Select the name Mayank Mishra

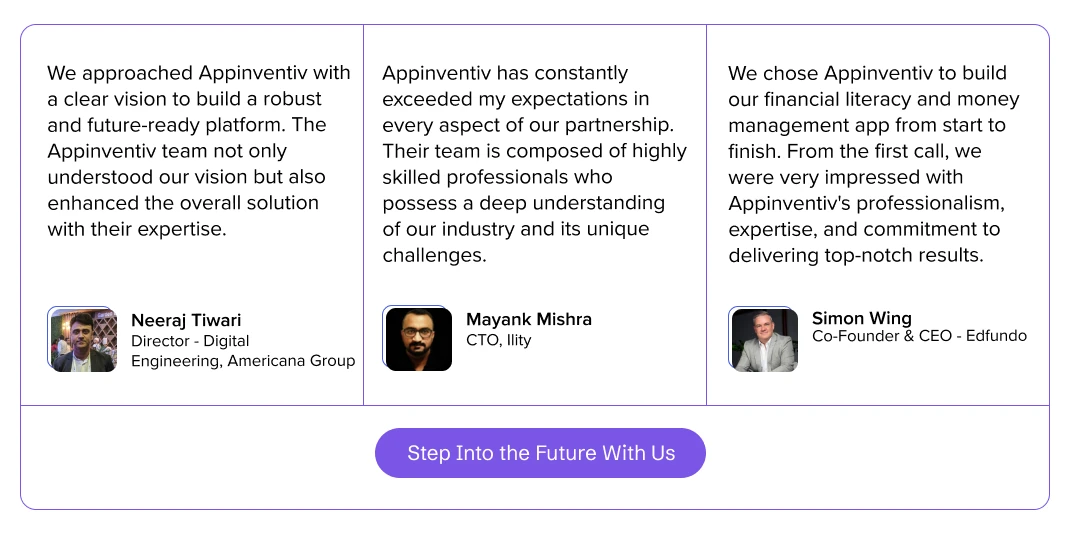pos(529,319)
